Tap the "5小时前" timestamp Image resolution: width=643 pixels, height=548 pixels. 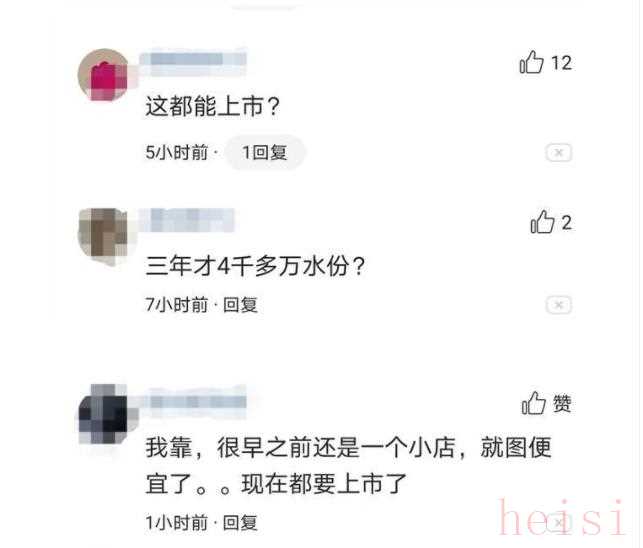(x=177, y=153)
